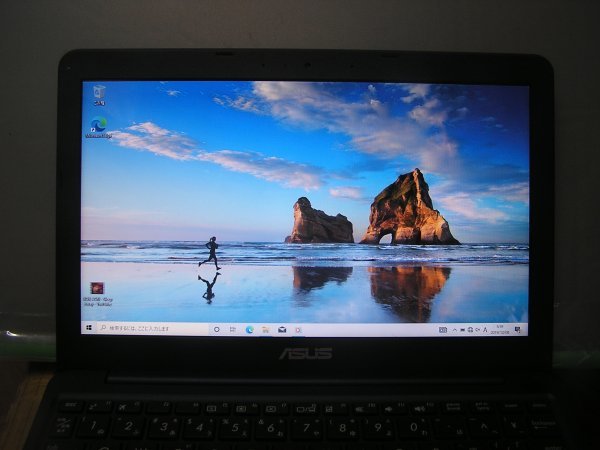Open the Action Center notifications icon
Image resolution: width=600 pixels, height=450 pixels.
[x=518, y=330]
